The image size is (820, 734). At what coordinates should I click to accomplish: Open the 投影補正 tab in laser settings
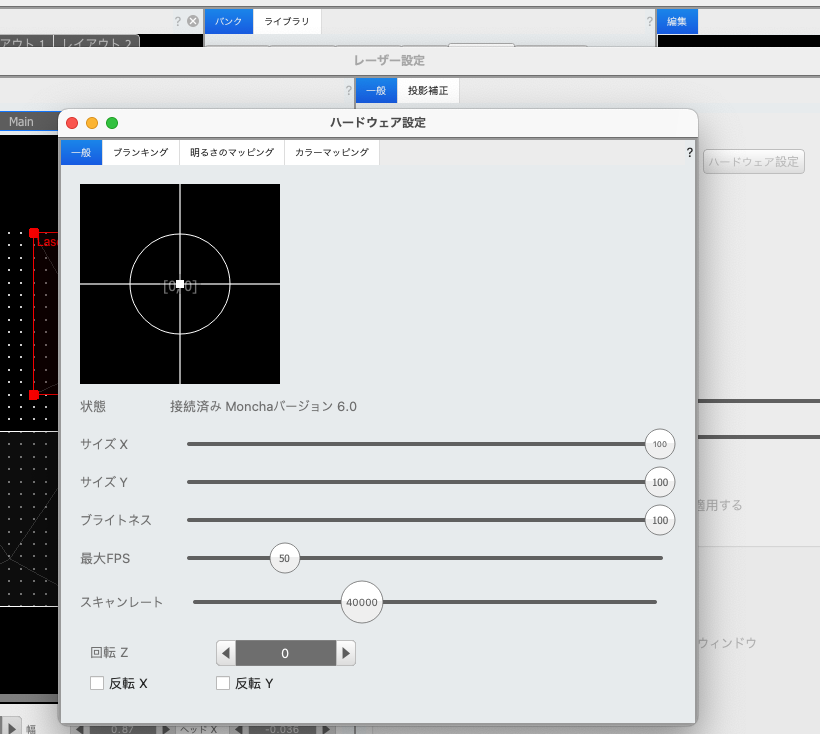pos(428,90)
